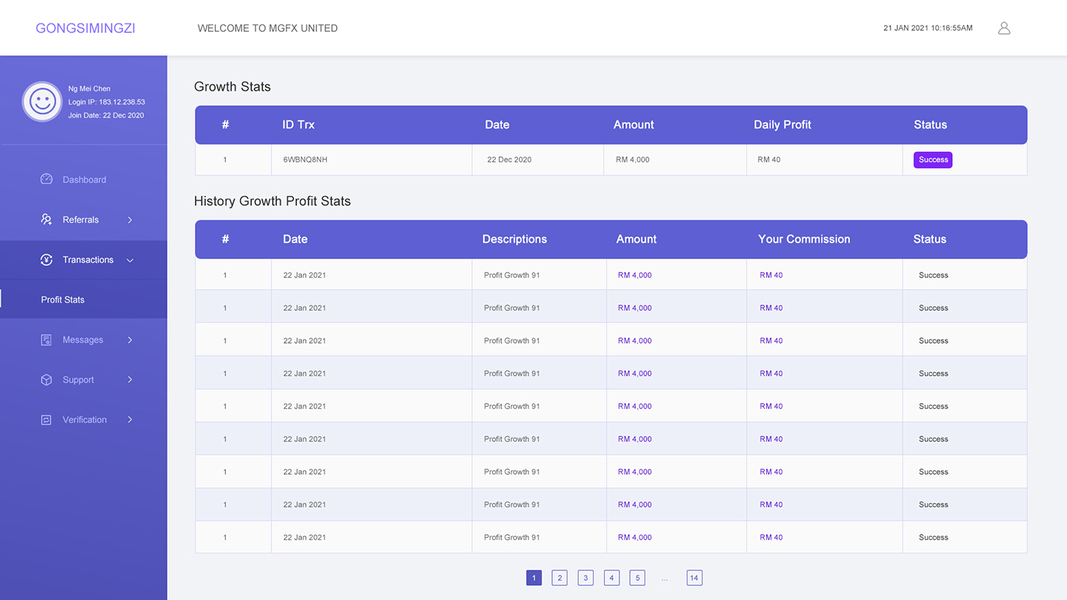Click the Support cube icon
The width and height of the screenshot is (1067, 600).
pyautogui.click(x=46, y=380)
